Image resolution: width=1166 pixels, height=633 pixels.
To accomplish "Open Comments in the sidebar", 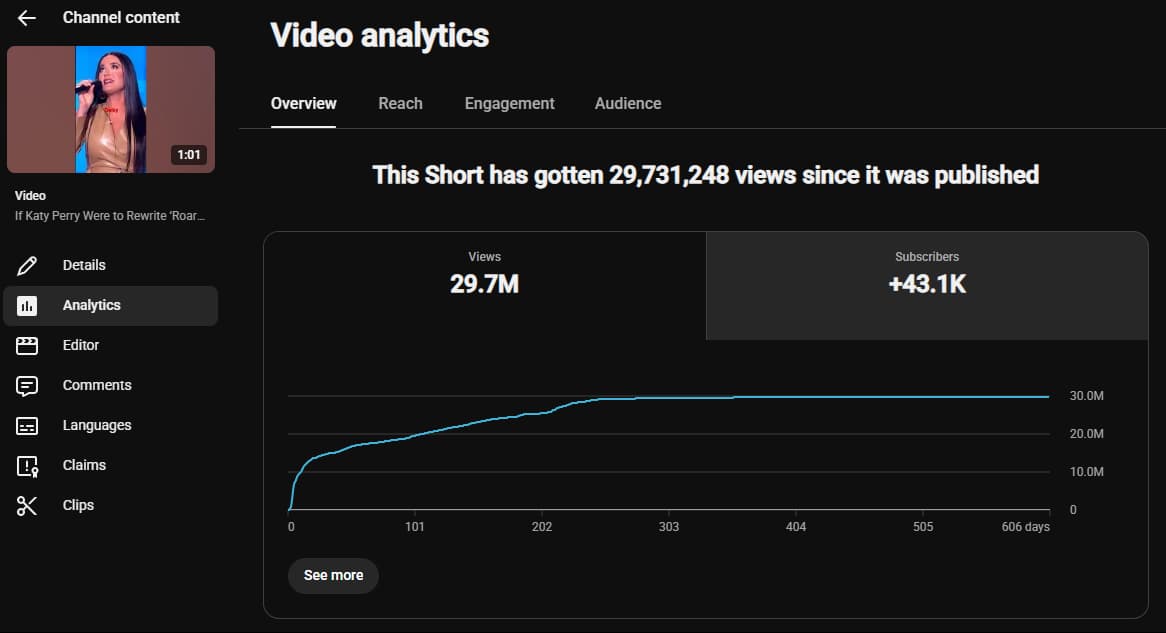I will coord(111,386).
